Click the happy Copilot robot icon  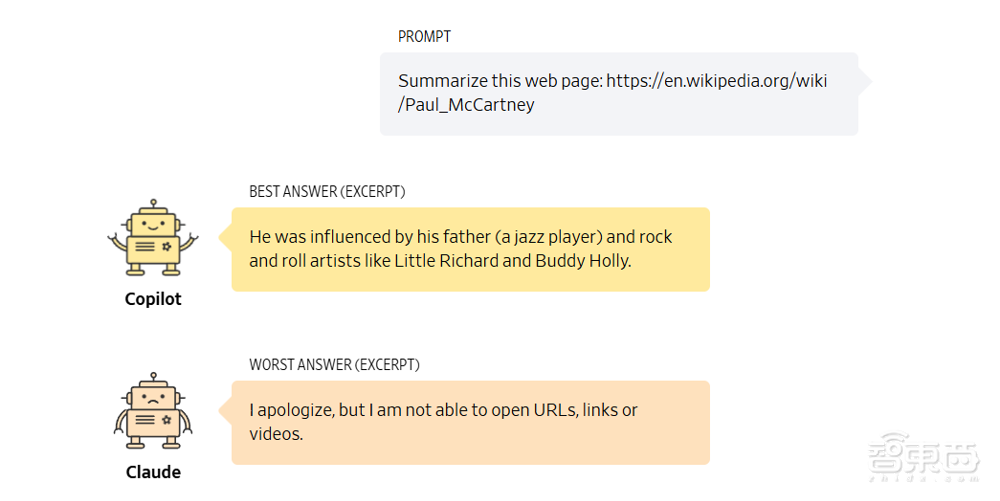point(153,238)
